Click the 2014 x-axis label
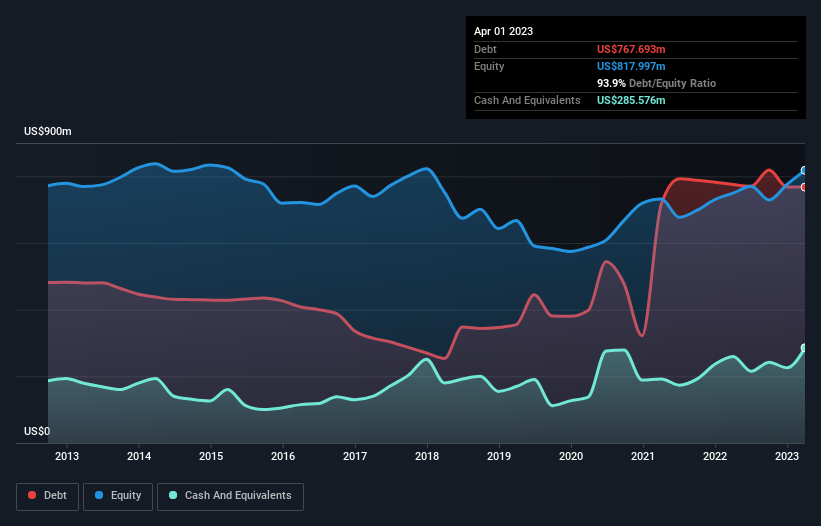821x526 pixels. [139, 456]
